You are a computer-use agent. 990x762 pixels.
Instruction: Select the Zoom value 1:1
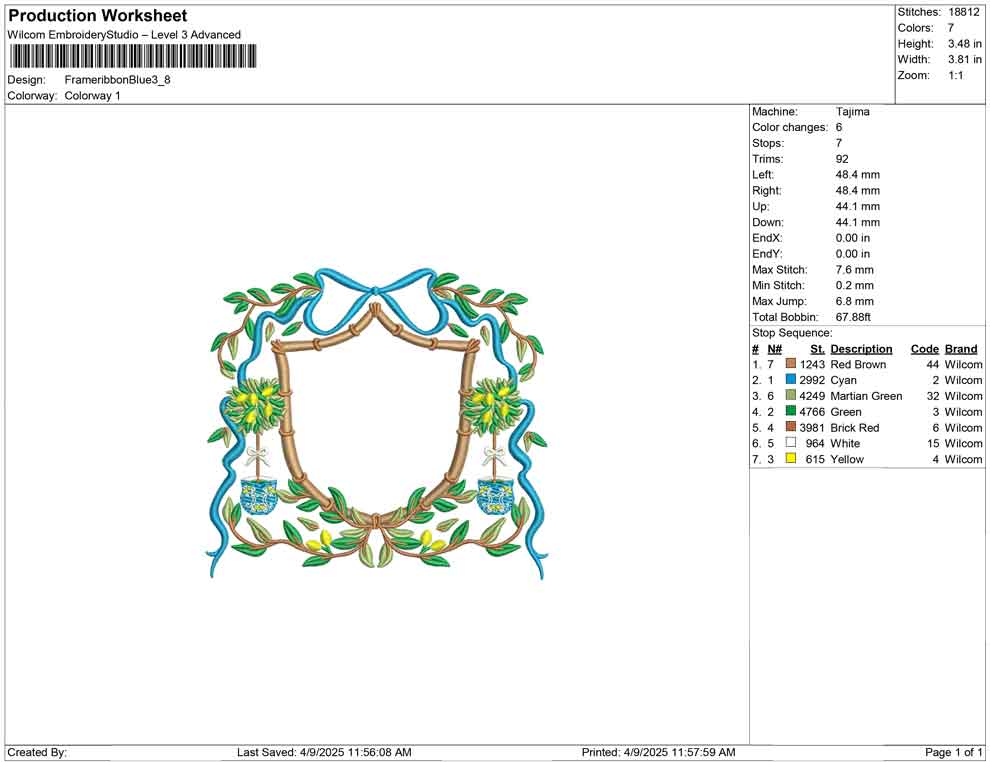click(x=956, y=75)
